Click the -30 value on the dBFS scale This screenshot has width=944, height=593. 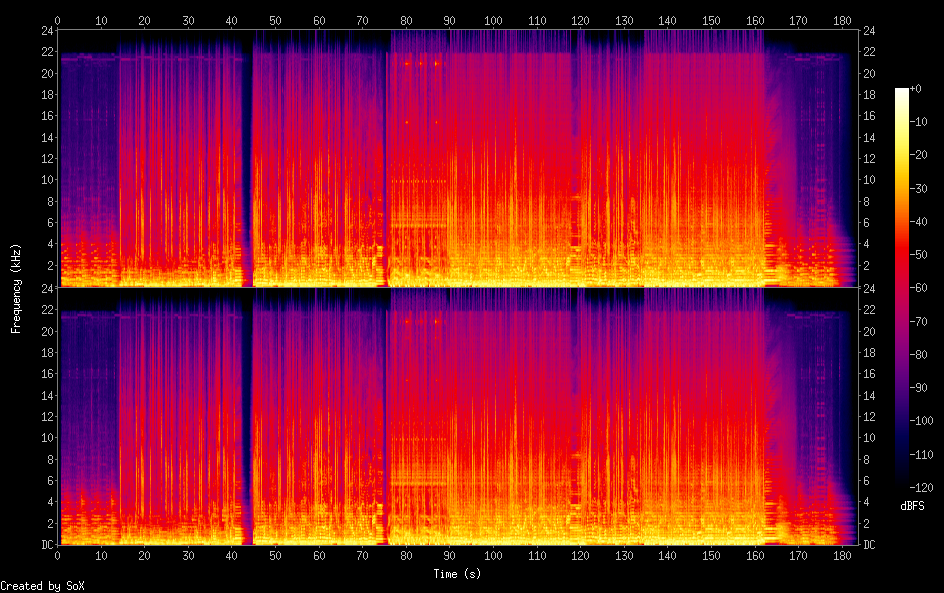918,188
